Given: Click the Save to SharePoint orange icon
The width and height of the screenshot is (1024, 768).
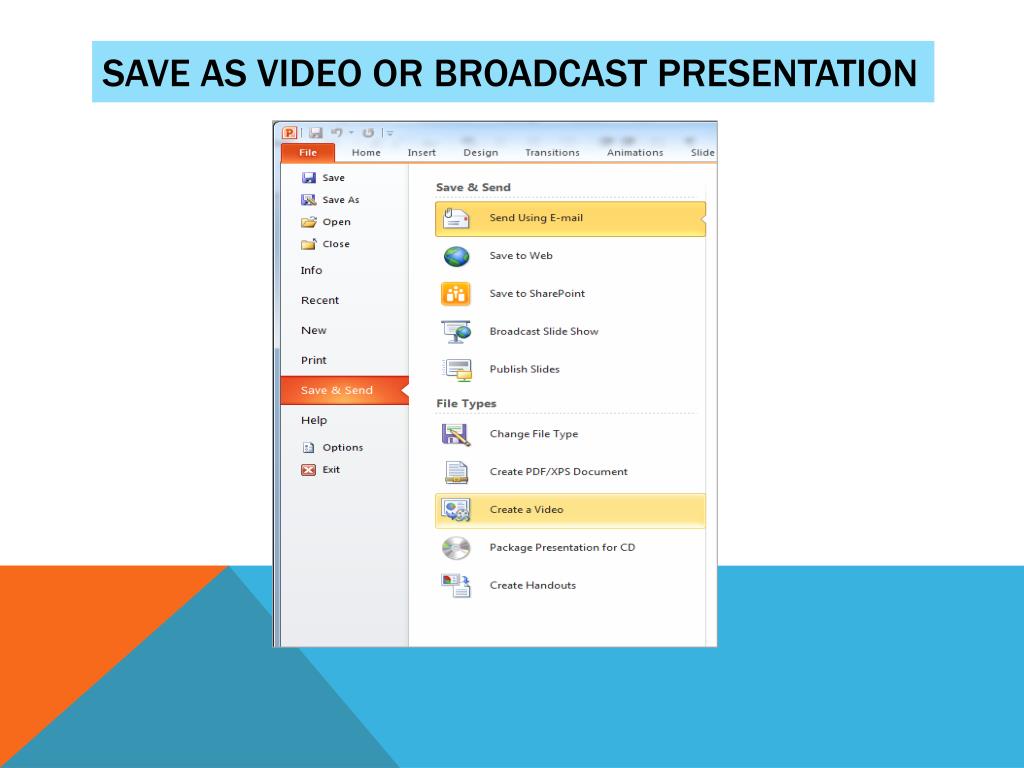Looking at the screenshot, I should (456, 294).
